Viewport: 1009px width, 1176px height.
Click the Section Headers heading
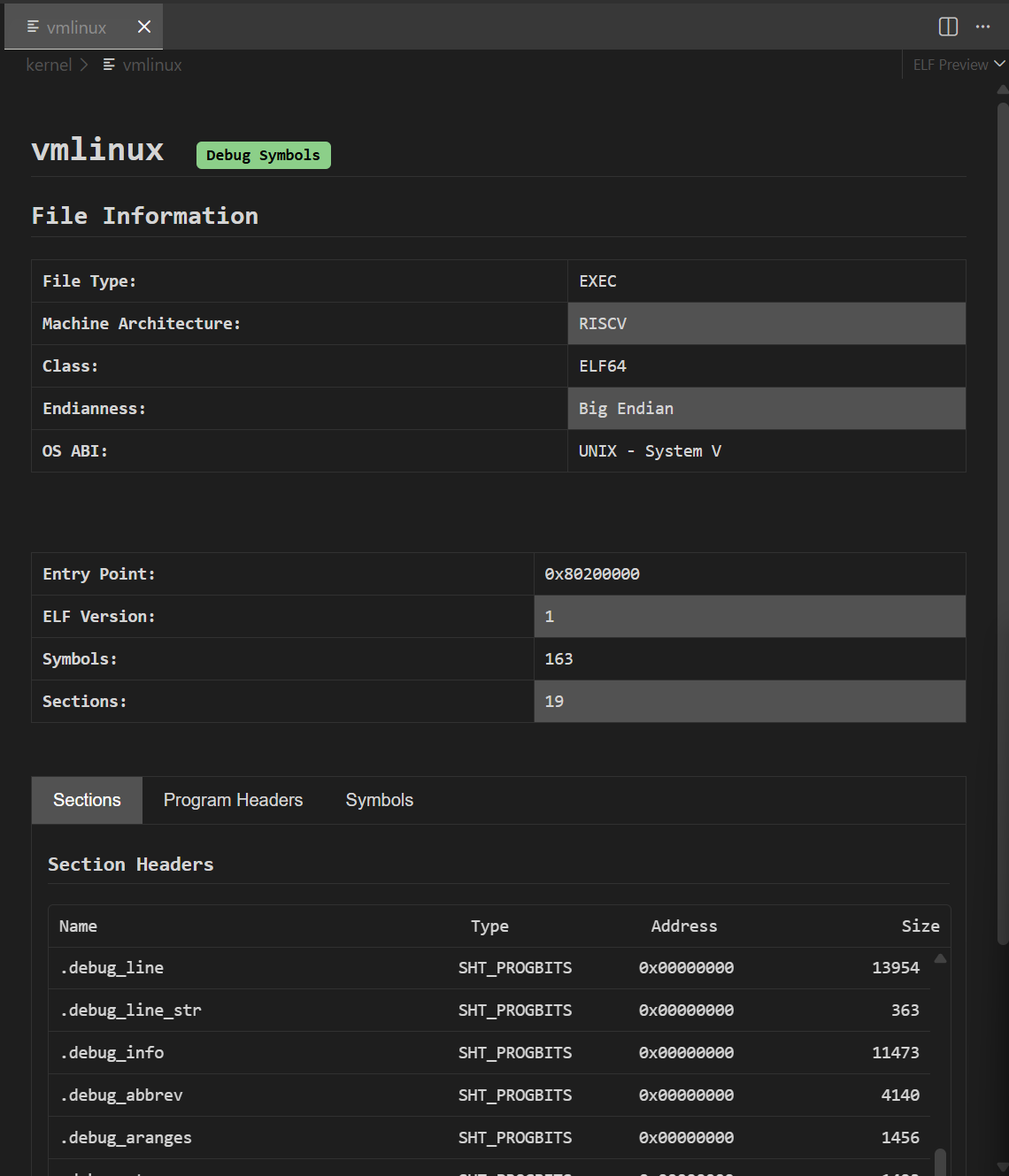pyautogui.click(x=131, y=865)
